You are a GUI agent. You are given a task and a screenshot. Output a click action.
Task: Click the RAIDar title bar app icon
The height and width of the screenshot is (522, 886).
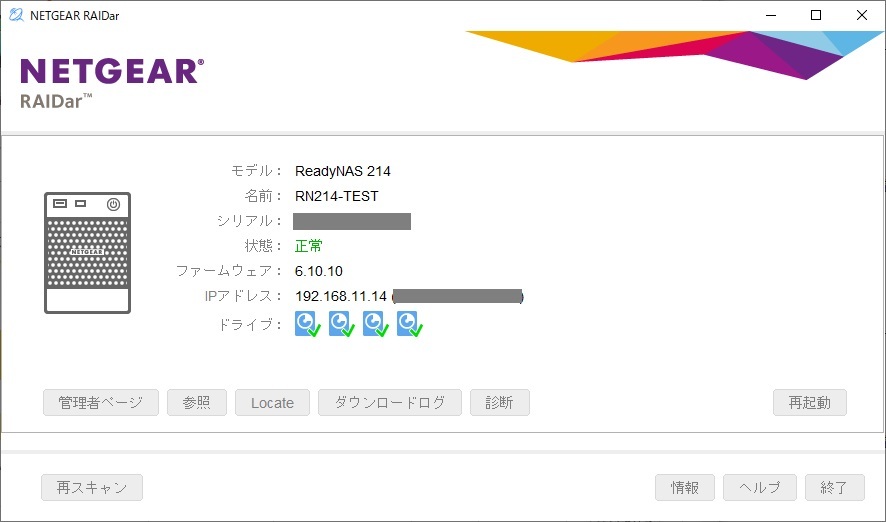16,15
